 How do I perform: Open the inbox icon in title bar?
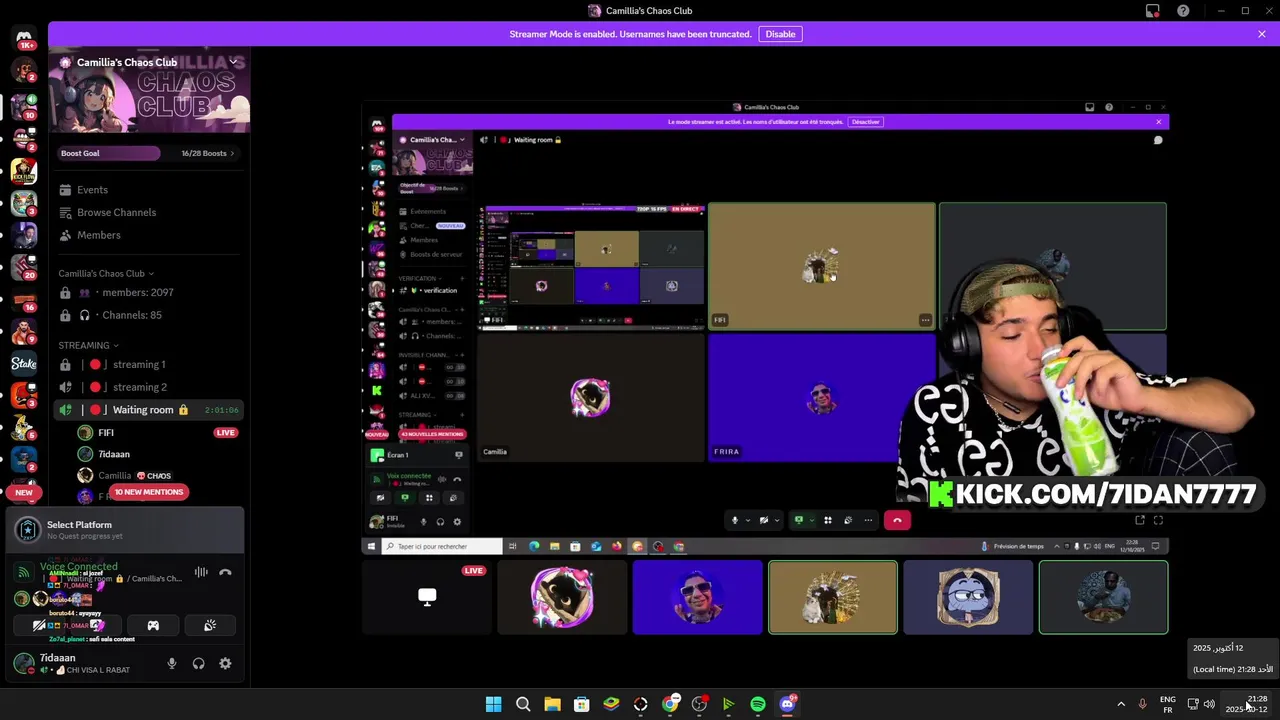1152,11
